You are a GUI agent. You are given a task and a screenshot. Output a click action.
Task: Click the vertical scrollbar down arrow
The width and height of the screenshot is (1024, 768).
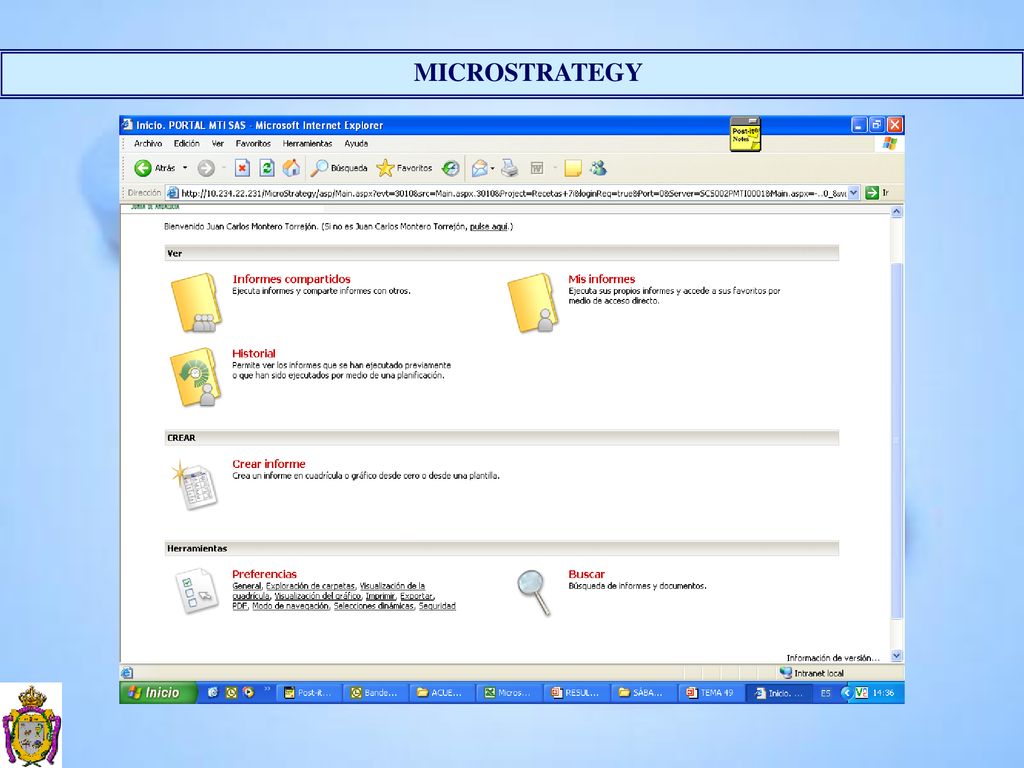(x=897, y=656)
